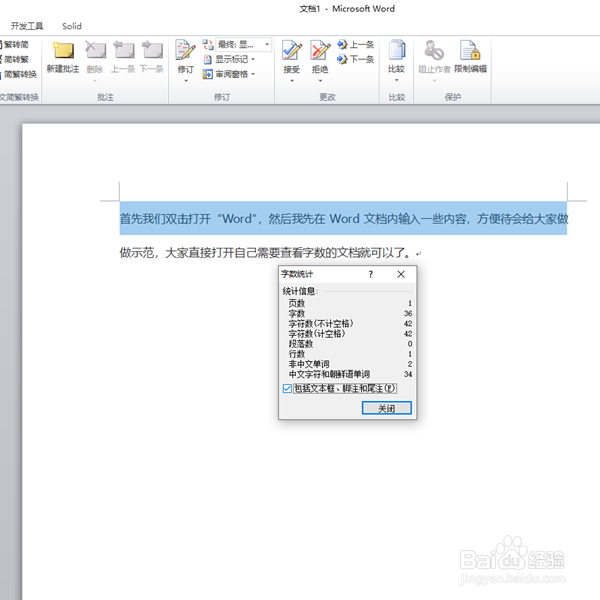The height and width of the screenshot is (600, 600).
Task: Click the 行数 row in statistics
Action: coord(350,354)
